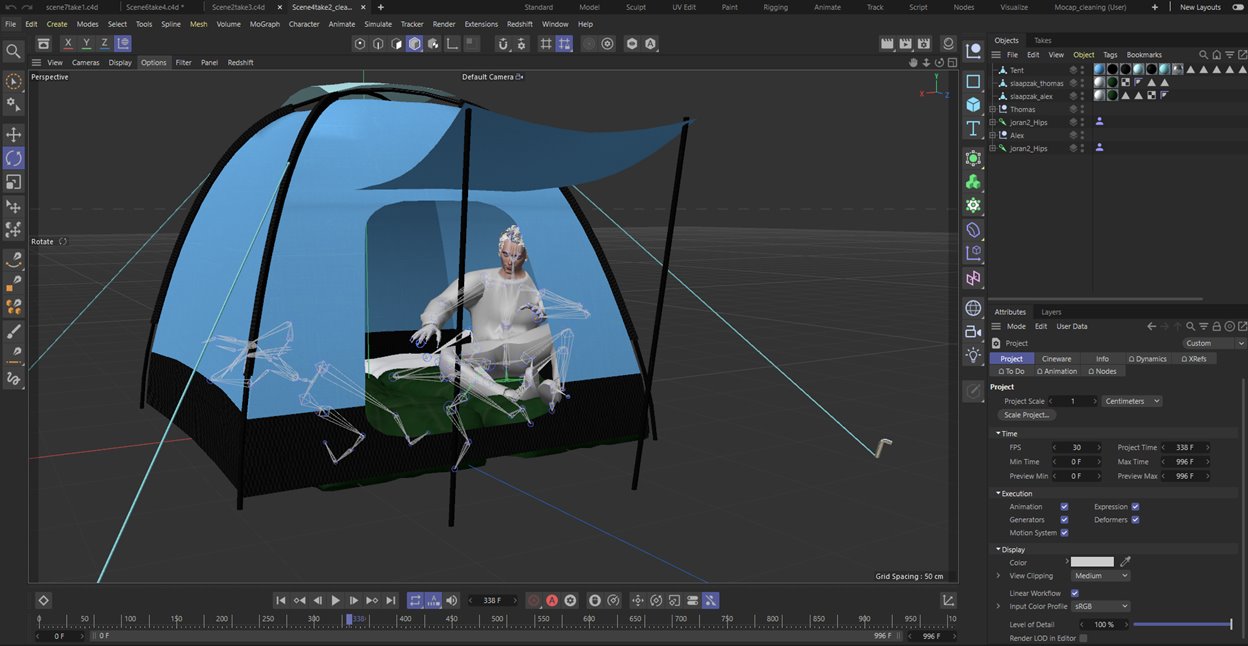Click the Display Color swatch
Screen dimensions: 1248x646
click(x=1094, y=562)
